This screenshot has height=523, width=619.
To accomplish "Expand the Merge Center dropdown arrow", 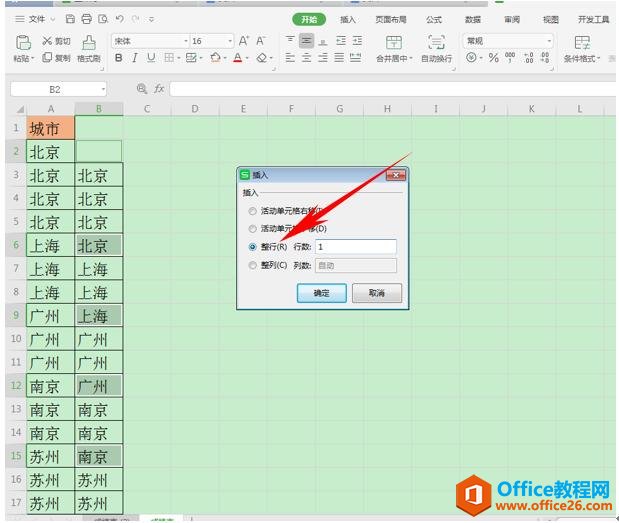I will point(411,58).
